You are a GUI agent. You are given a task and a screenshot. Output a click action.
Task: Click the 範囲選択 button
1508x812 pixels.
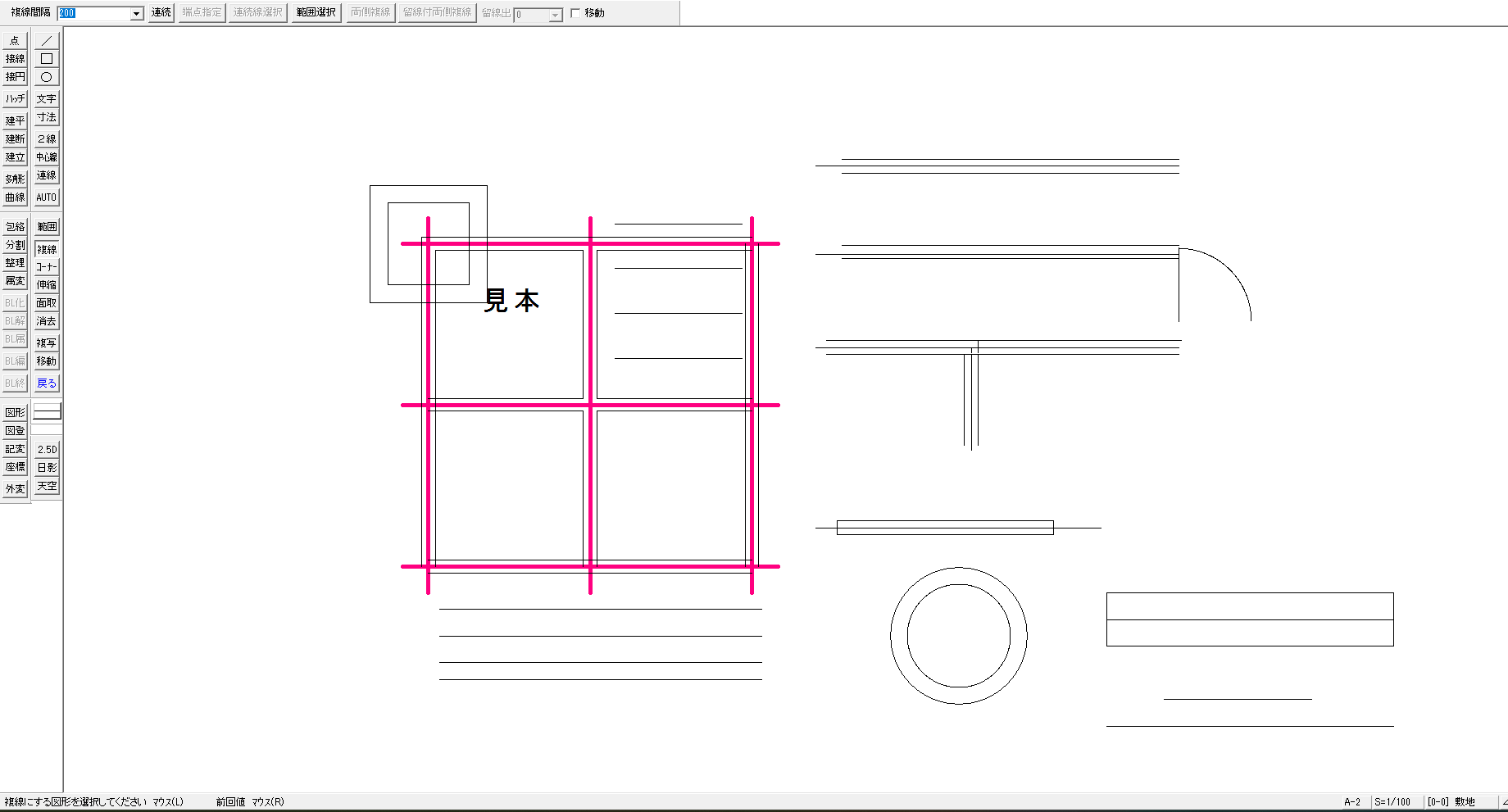[316, 12]
